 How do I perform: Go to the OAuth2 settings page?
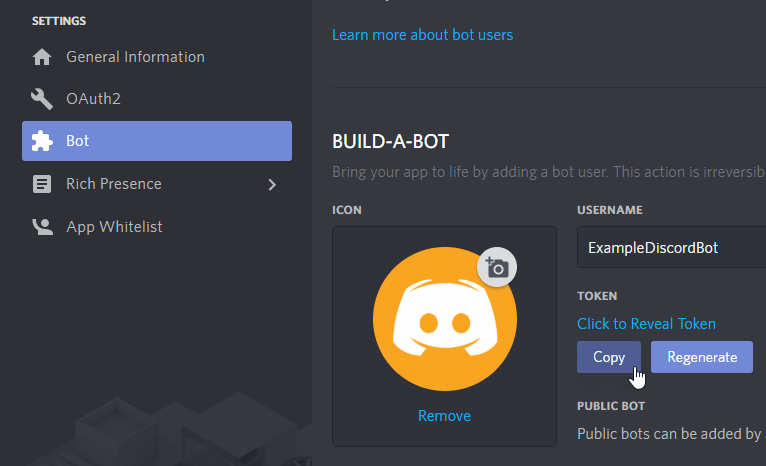tap(93, 99)
